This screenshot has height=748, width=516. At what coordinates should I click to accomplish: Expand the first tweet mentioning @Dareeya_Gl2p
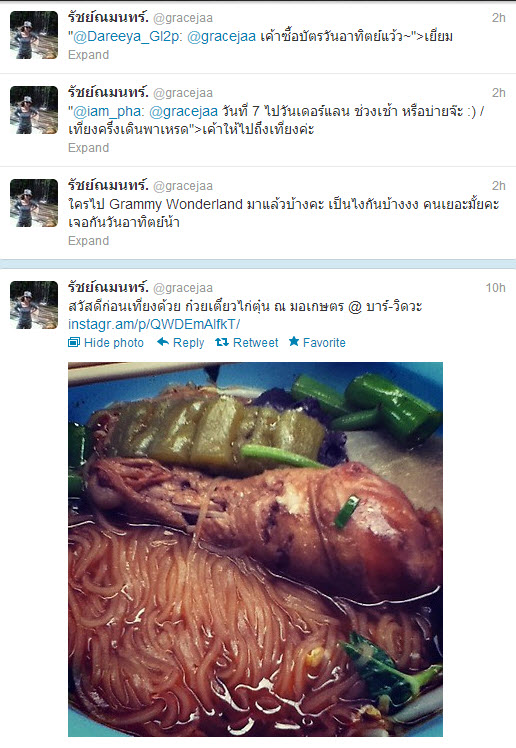(88, 55)
